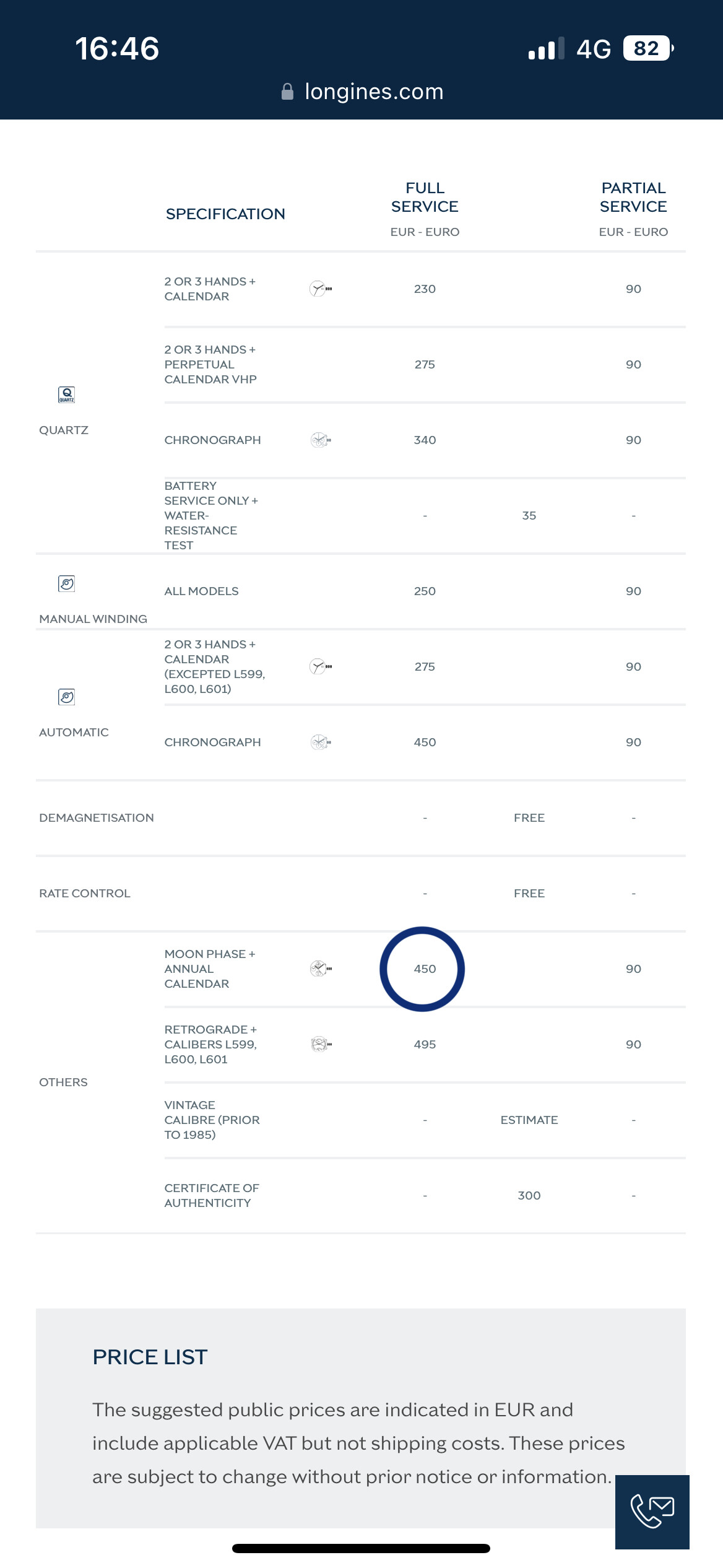The width and height of the screenshot is (723, 1568).
Task: Tap the Vintage Calibre ESTIMATE value
Action: tap(529, 1120)
